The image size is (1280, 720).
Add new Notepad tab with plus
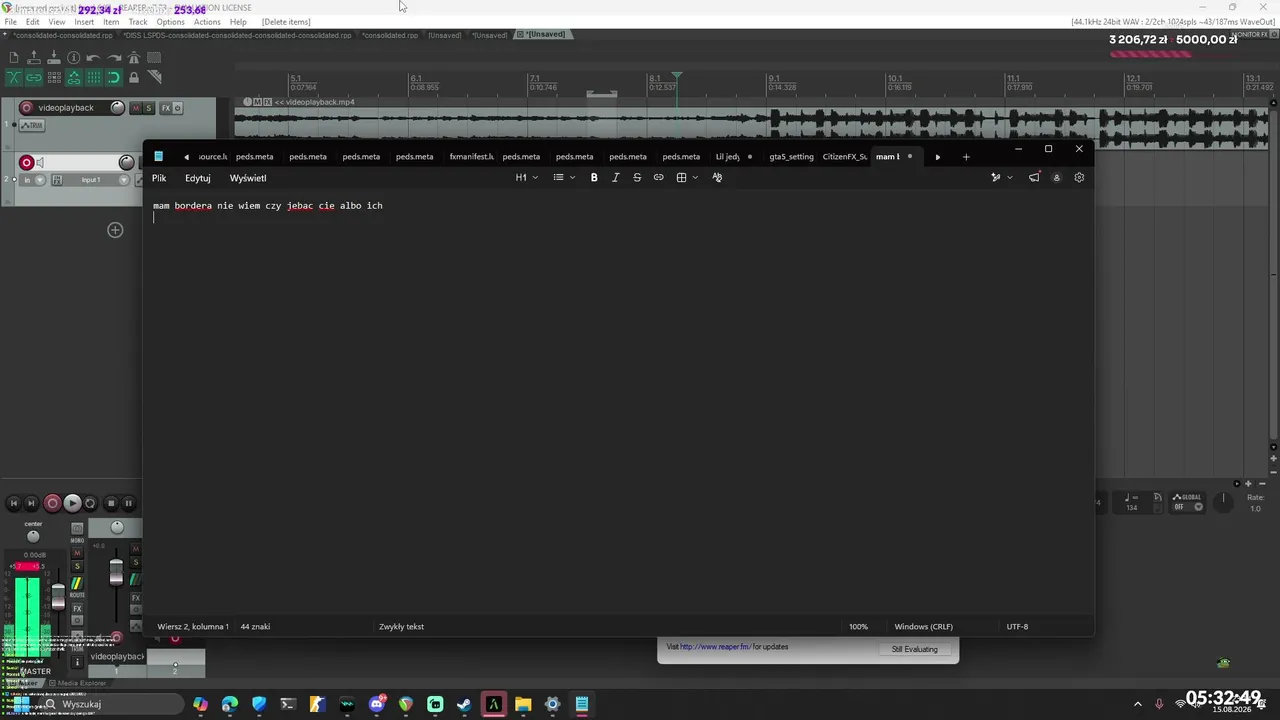point(966,156)
